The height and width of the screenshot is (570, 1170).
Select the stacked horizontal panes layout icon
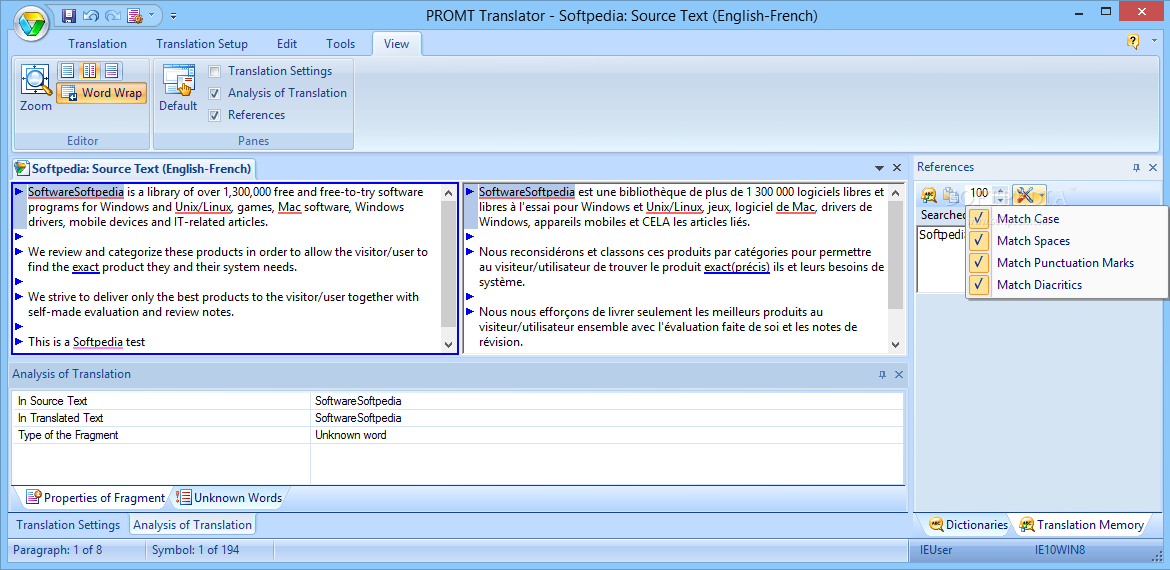pos(111,71)
